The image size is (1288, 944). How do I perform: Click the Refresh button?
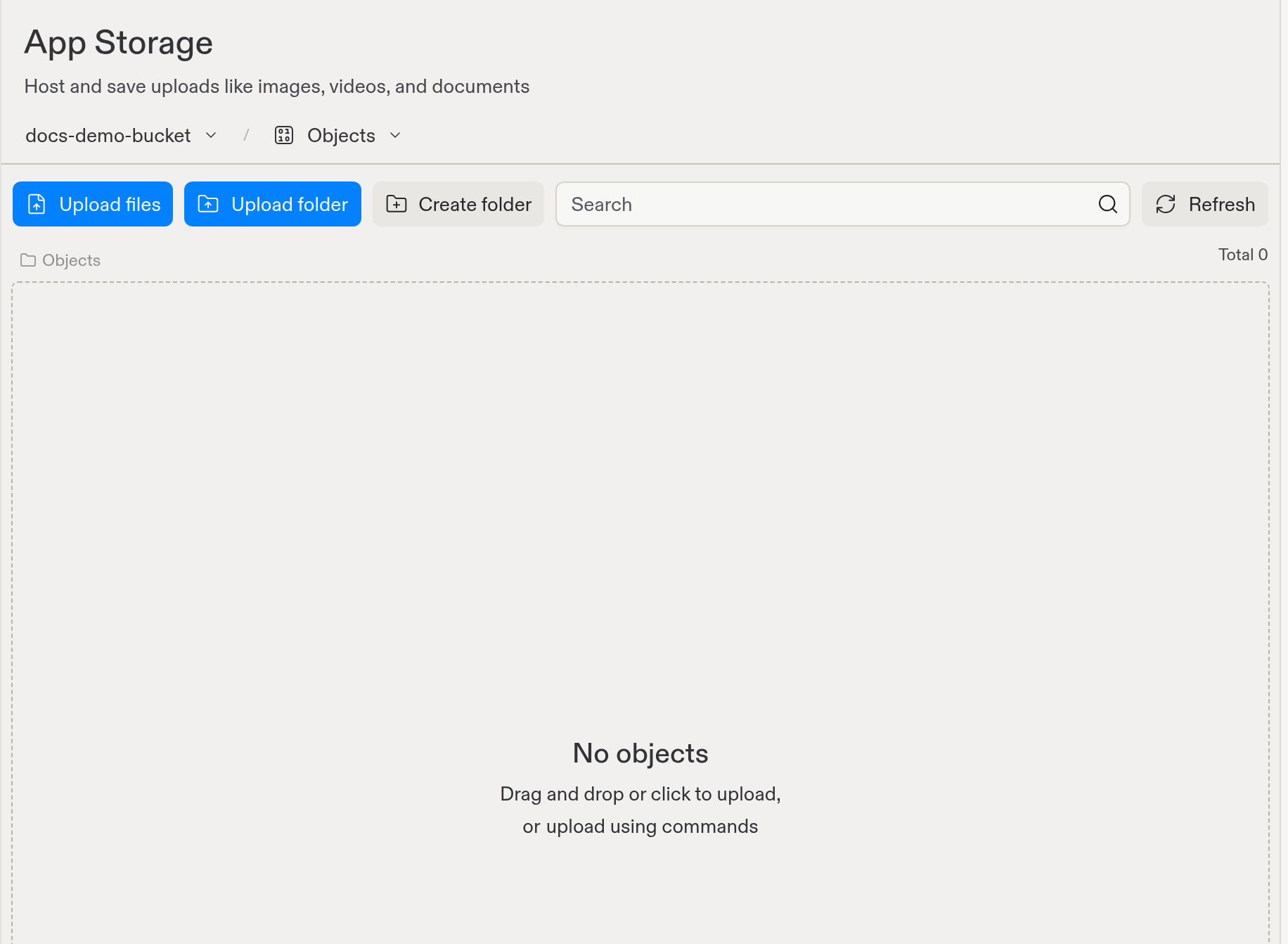1205,204
